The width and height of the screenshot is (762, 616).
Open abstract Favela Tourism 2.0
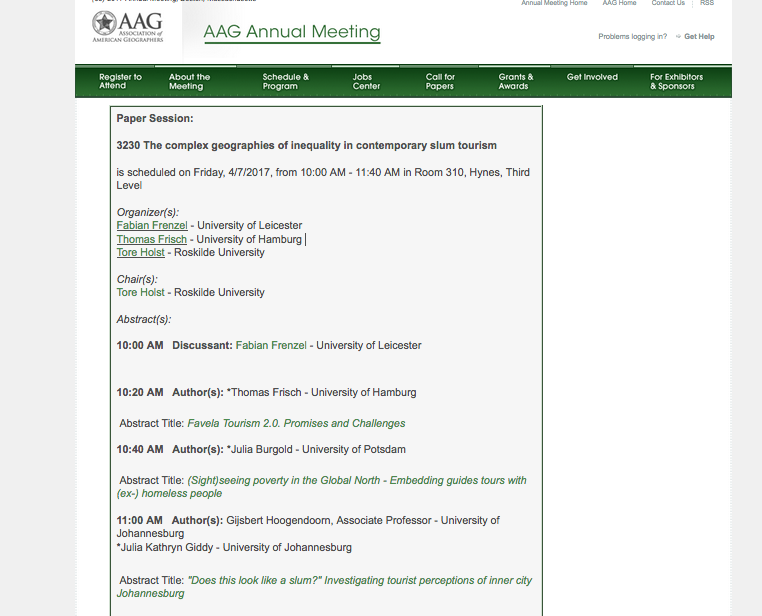pyautogui.click(x=296, y=423)
